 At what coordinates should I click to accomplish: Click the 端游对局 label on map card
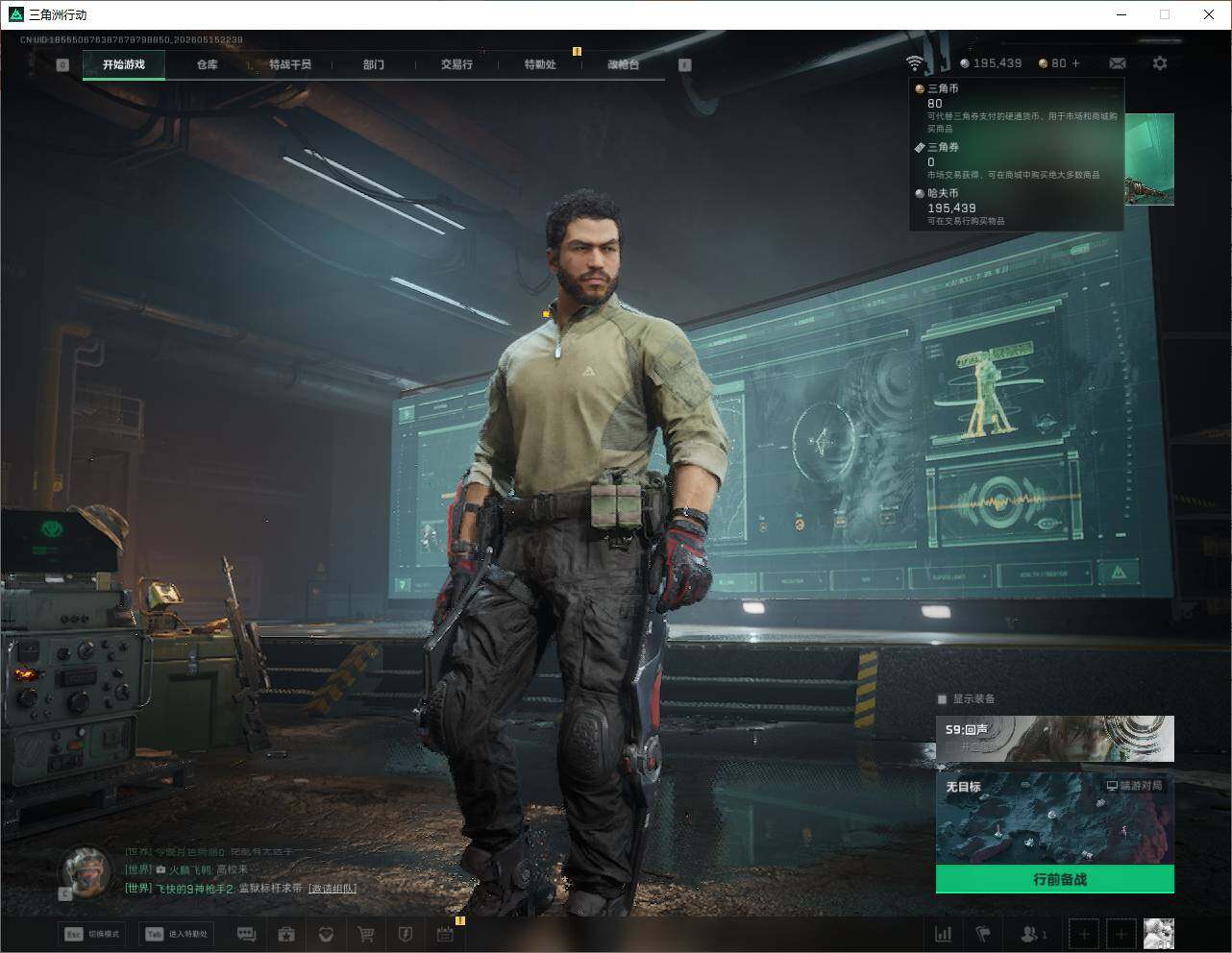(x=1134, y=786)
